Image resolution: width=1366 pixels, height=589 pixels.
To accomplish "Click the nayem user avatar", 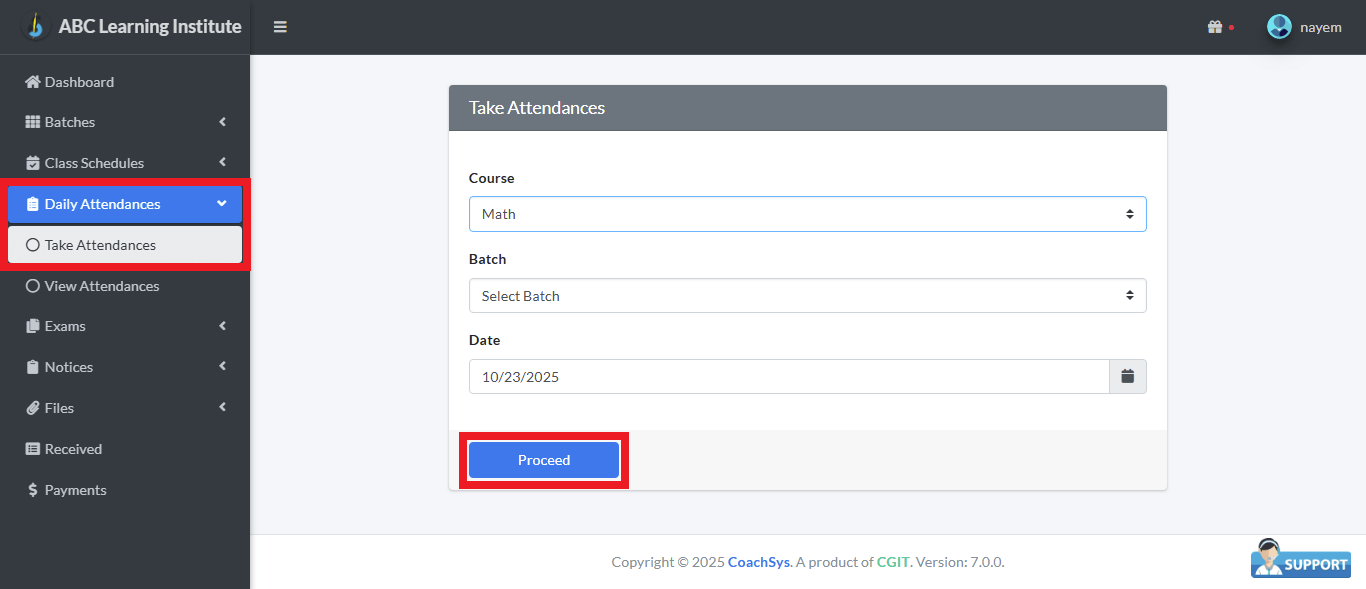I will (1279, 27).
